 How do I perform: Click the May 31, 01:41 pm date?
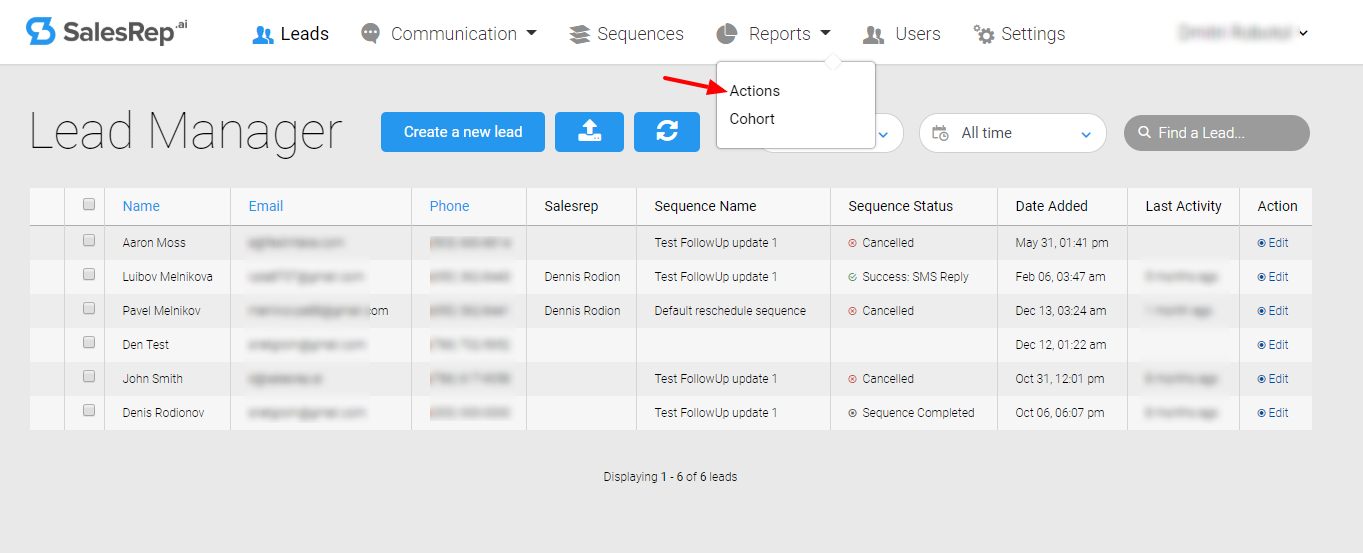[1062, 243]
